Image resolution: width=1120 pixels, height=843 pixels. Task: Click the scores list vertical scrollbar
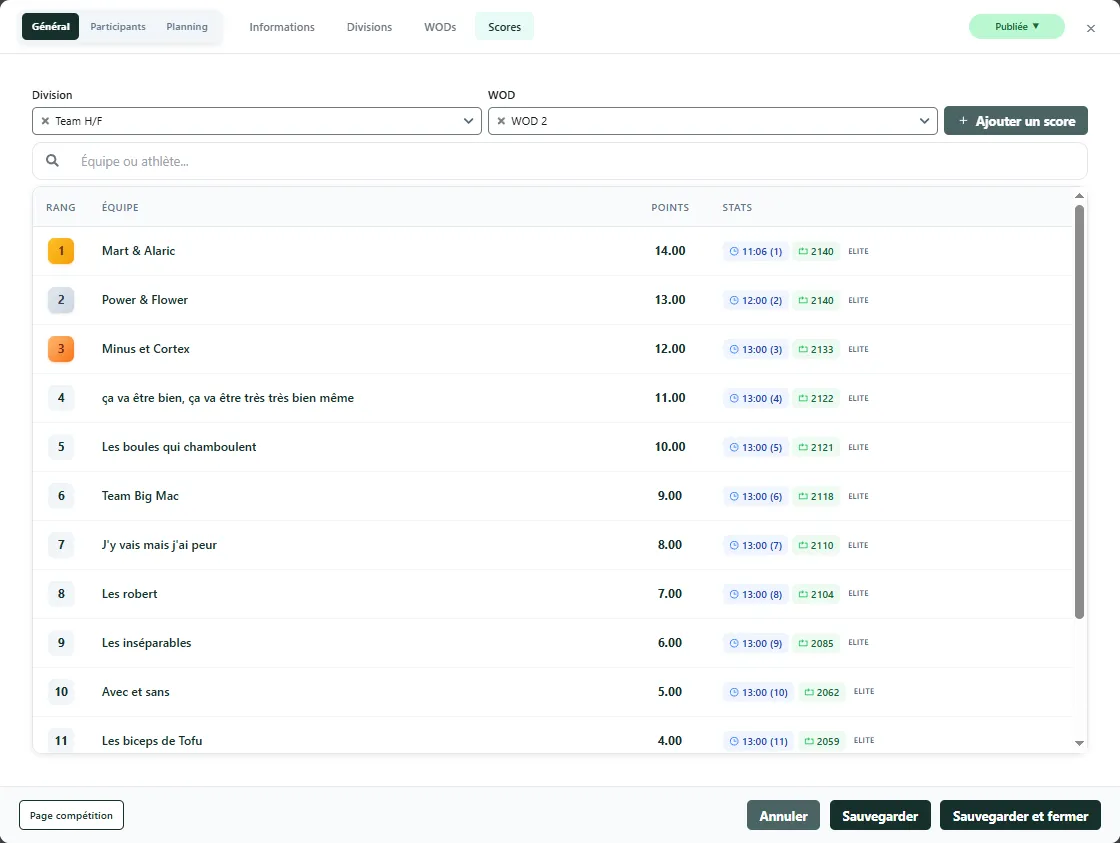[x=1079, y=410]
